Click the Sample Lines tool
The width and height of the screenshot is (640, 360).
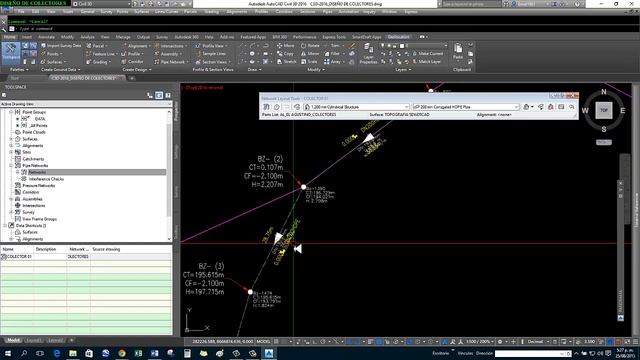[x=210, y=54]
